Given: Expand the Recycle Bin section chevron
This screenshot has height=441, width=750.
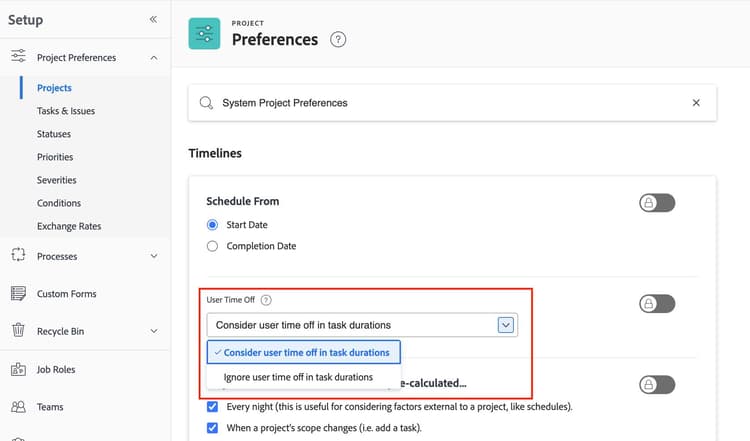Looking at the screenshot, I should click(153, 331).
